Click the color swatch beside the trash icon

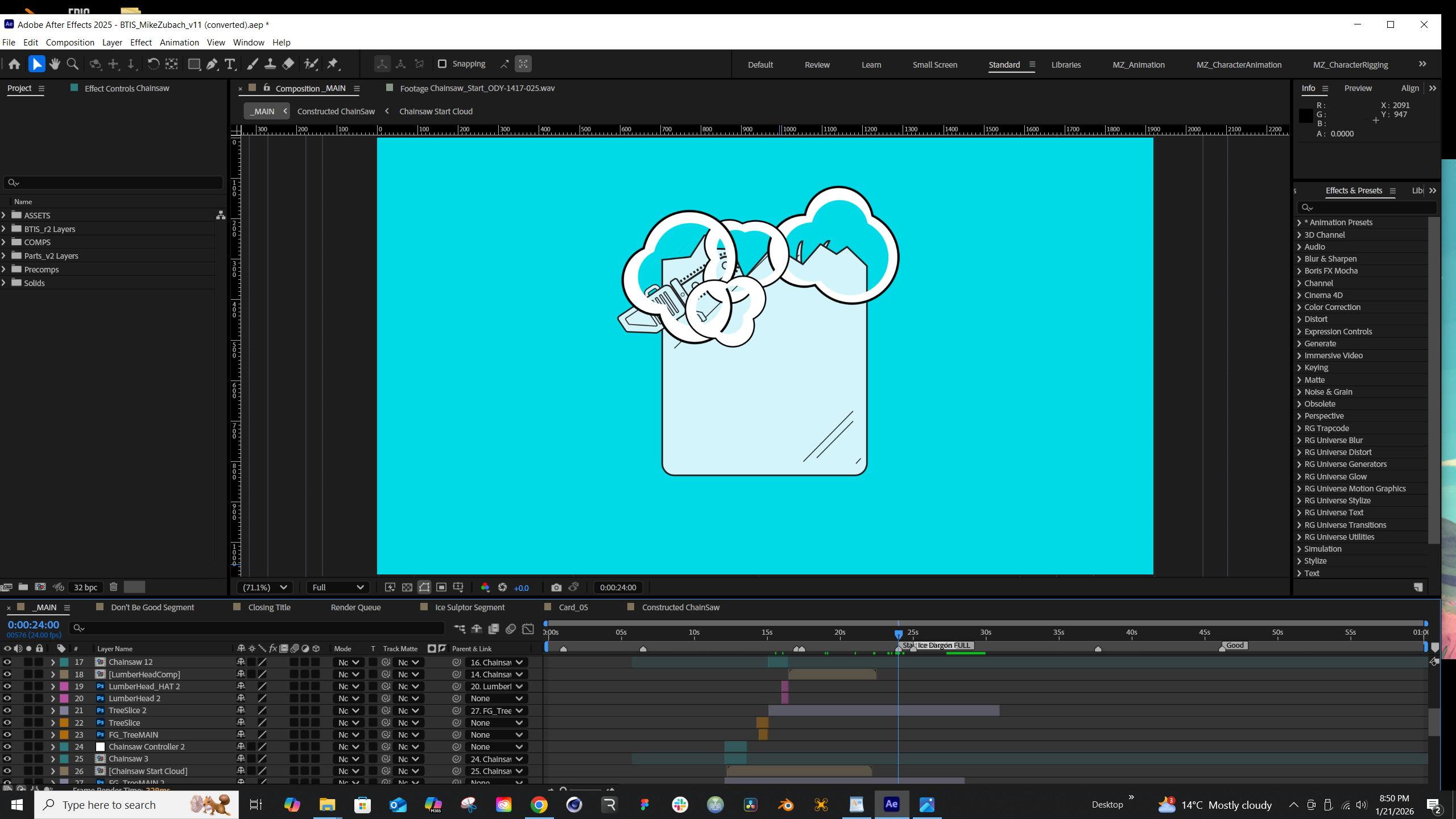(x=134, y=587)
